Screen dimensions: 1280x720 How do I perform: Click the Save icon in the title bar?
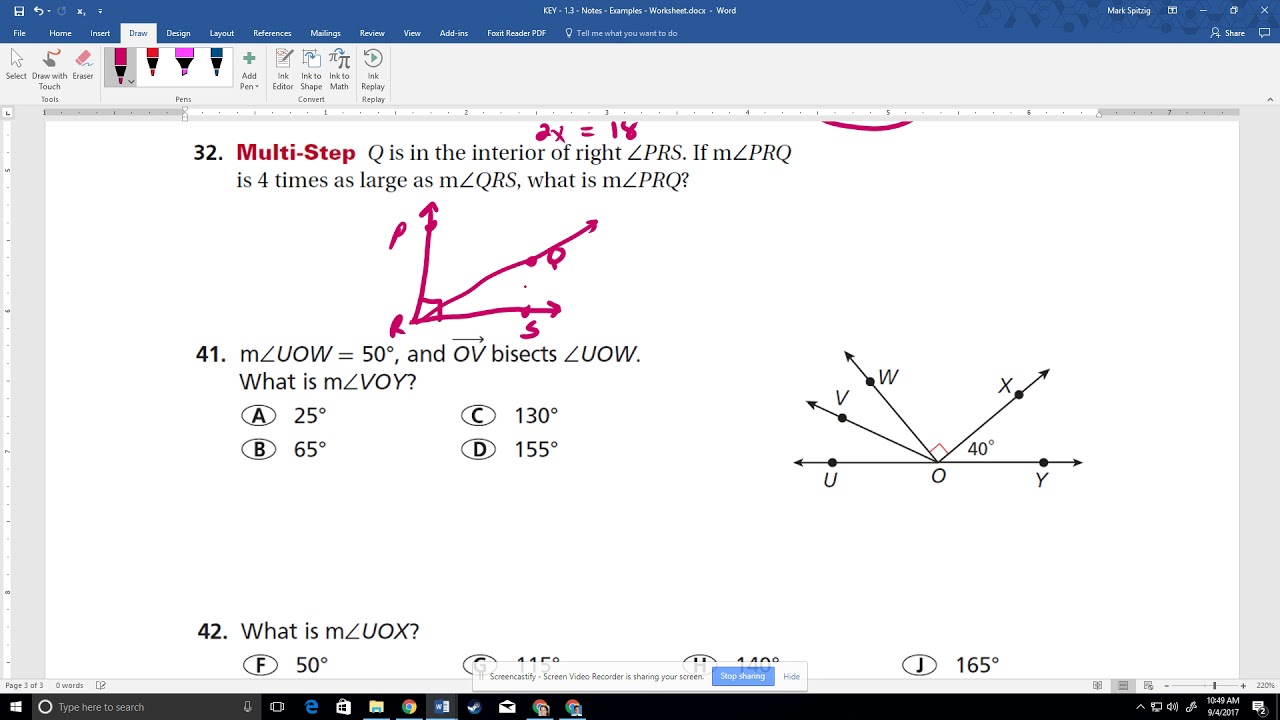[x=18, y=11]
